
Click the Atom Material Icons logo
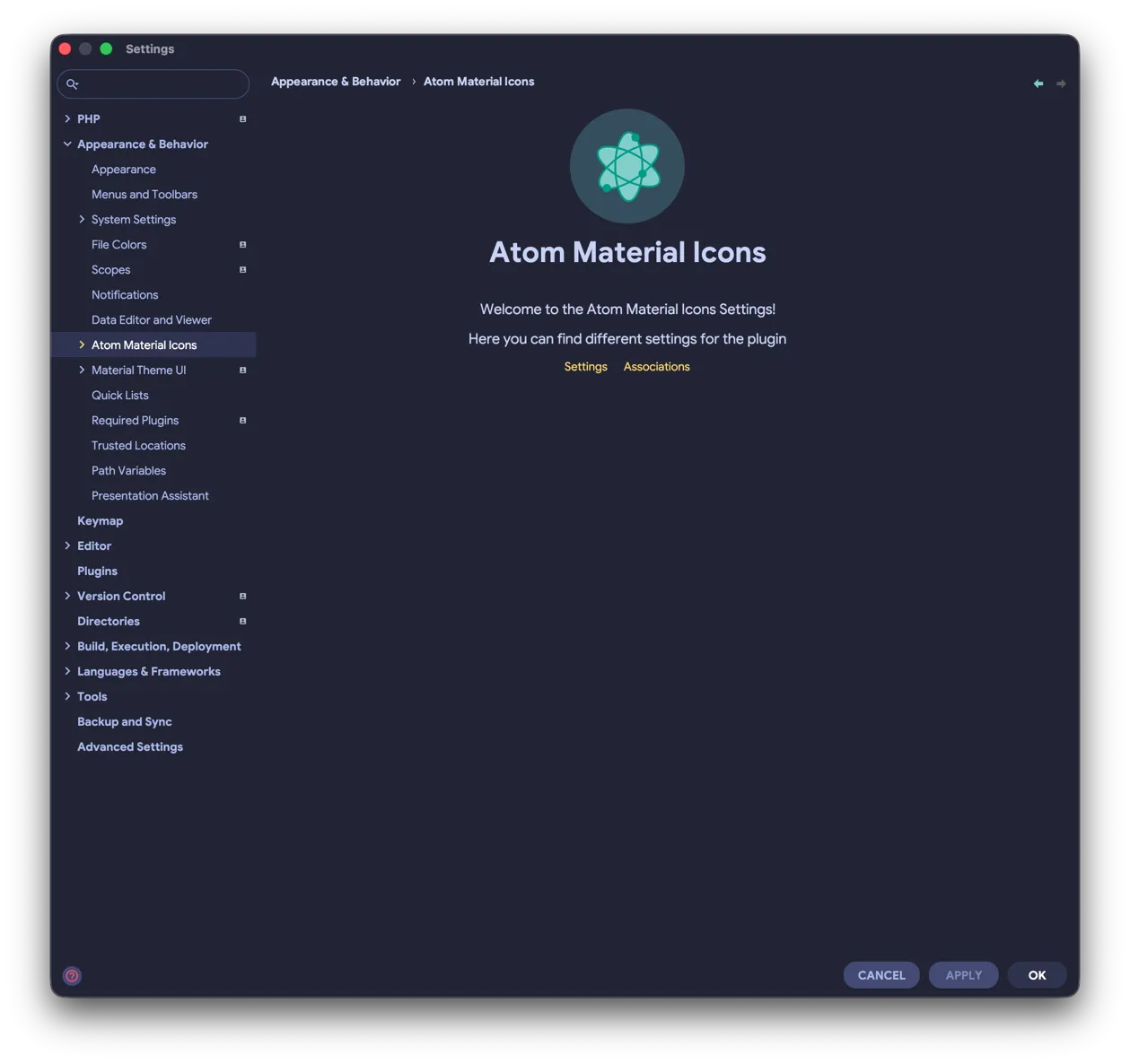(x=627, y=166)
